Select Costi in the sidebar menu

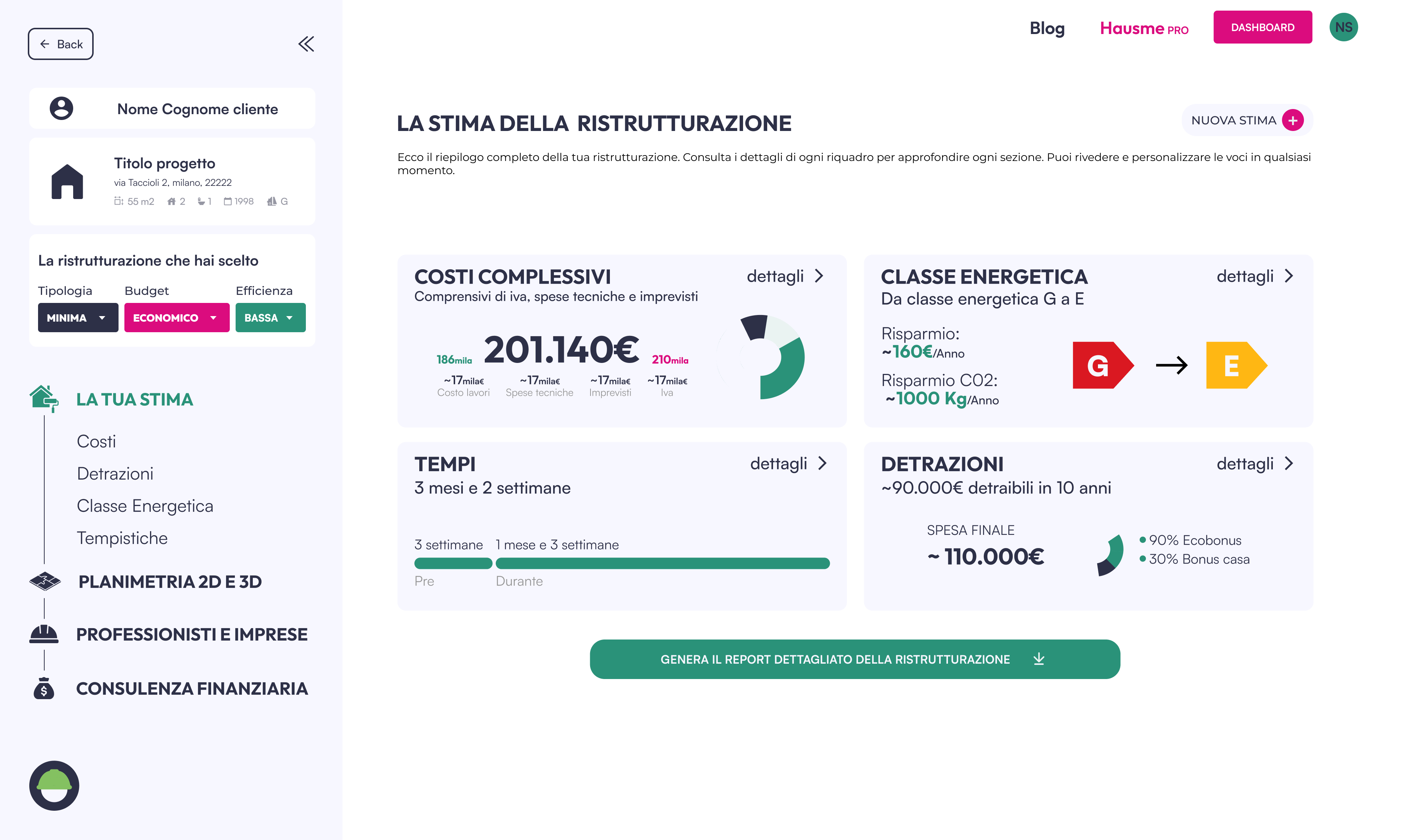96,442
